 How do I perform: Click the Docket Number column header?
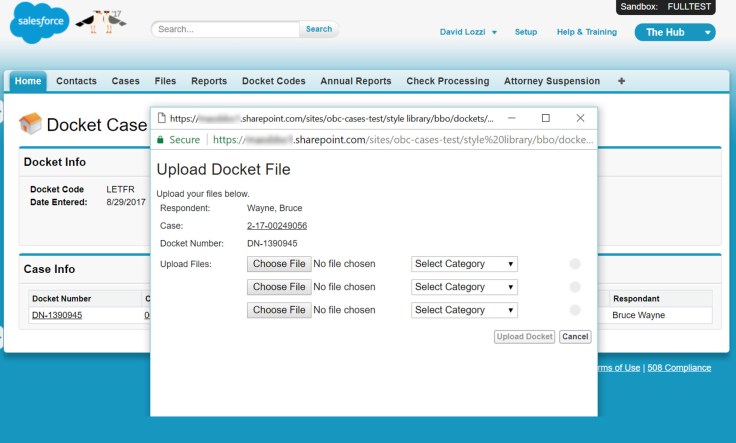pos(61,298)
